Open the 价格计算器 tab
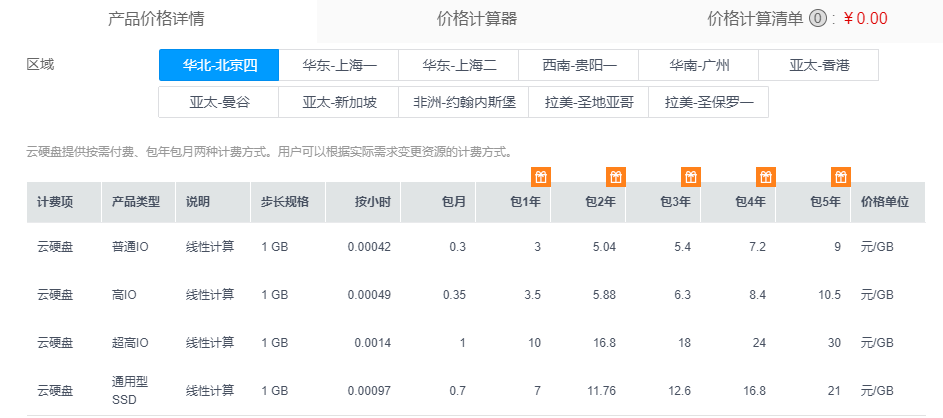Screen dimensions: 943x418 point(476,19)
